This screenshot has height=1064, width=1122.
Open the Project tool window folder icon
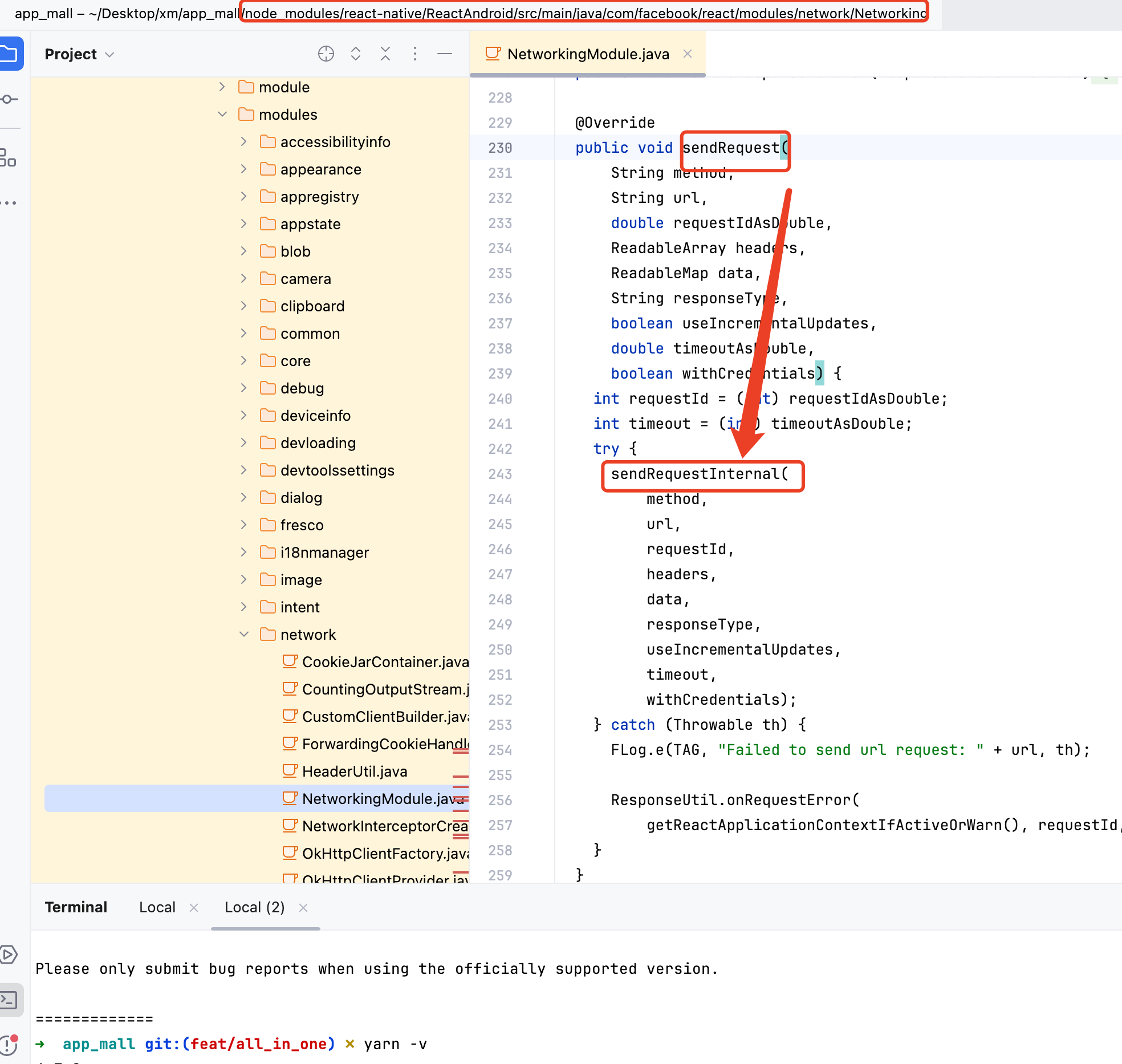(x=9, y=54)
